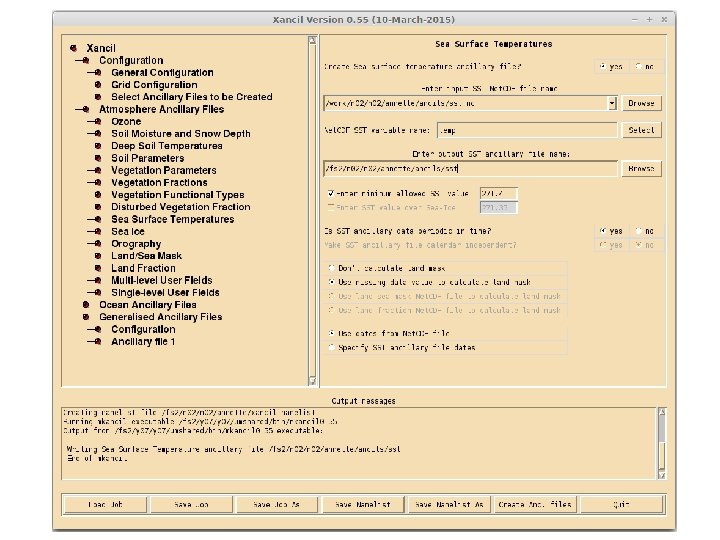
Task: Click the Quit button
Action: click(x=621, y=505)
